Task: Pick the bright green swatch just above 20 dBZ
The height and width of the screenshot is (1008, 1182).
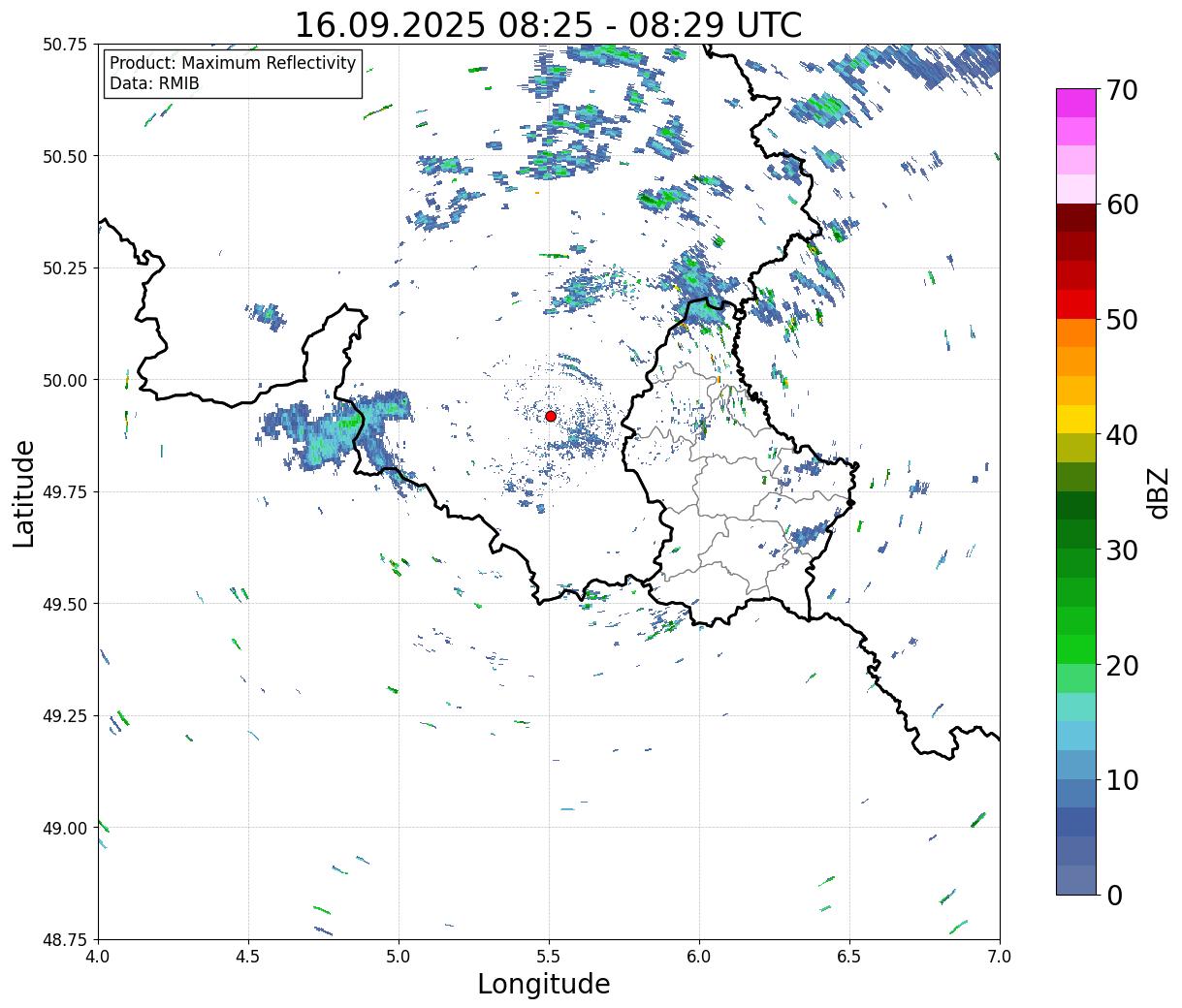Action: pos(1076,649)
